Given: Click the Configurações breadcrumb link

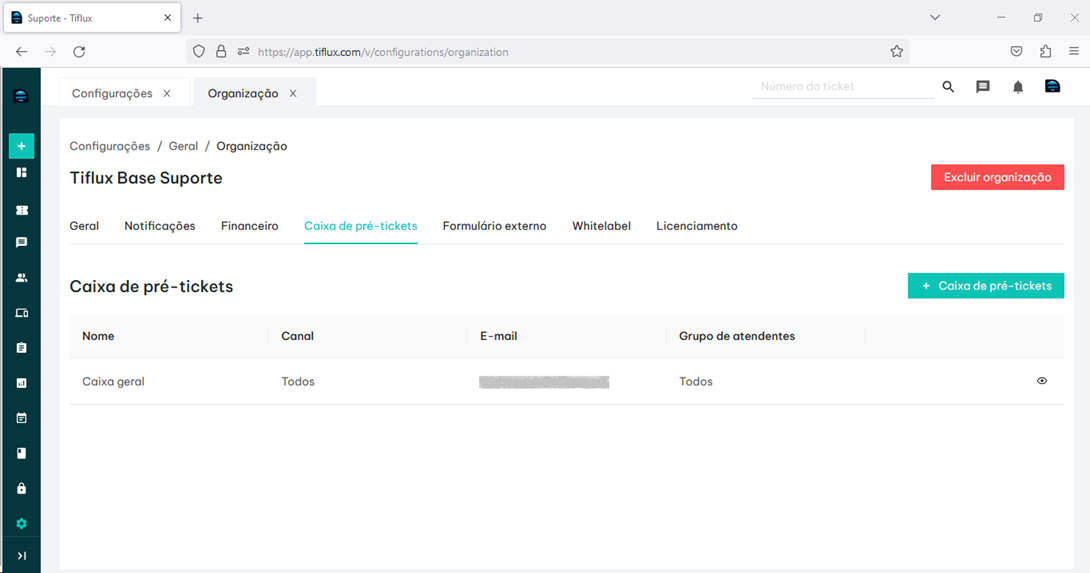Looking at the screenshot, I should pyautogui.click(x=110, y=146).
